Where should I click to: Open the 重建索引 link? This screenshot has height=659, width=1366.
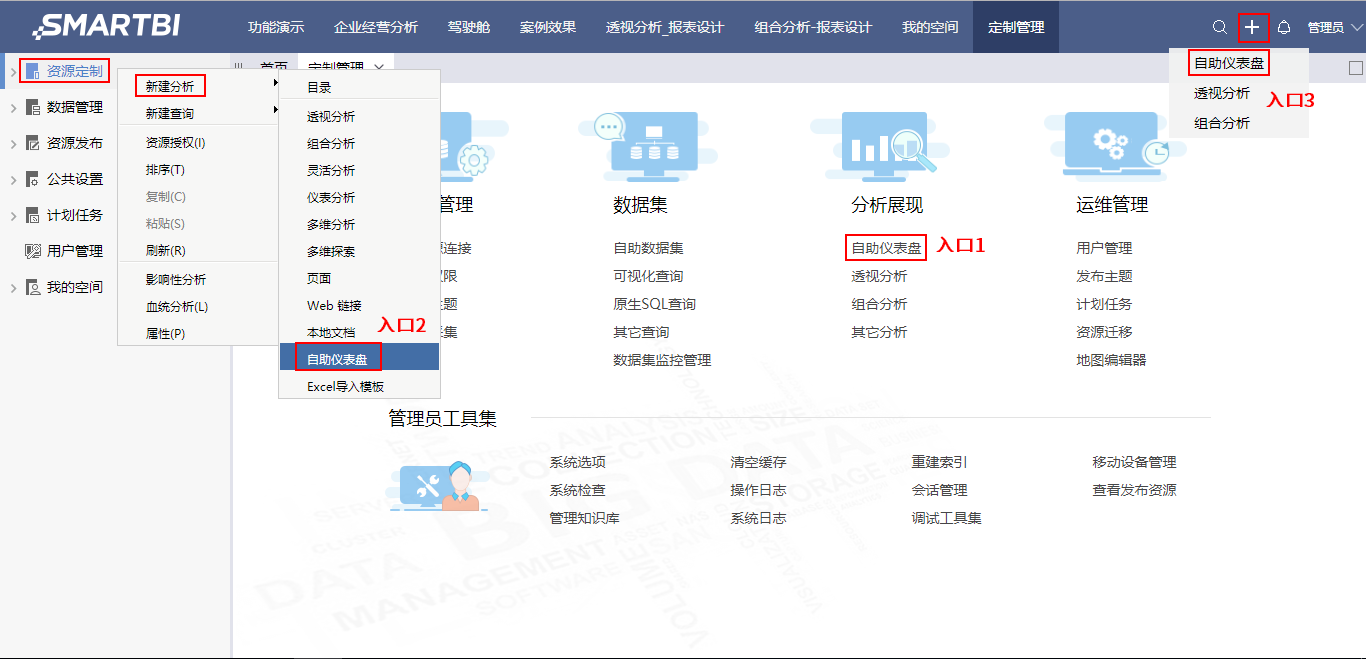click(940, 461)
